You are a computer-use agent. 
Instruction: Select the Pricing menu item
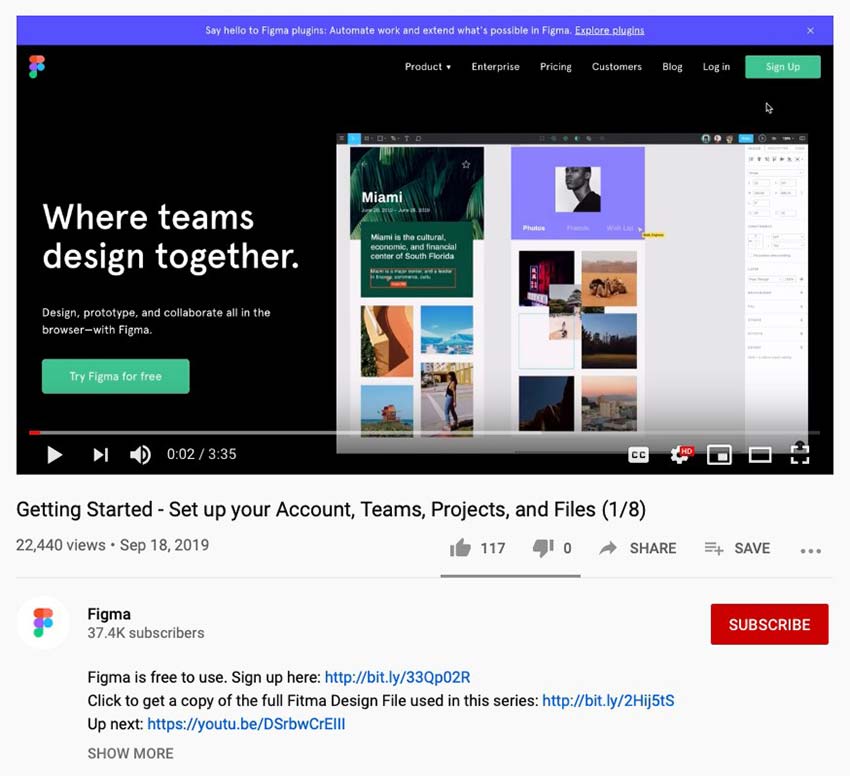[556, 67]
